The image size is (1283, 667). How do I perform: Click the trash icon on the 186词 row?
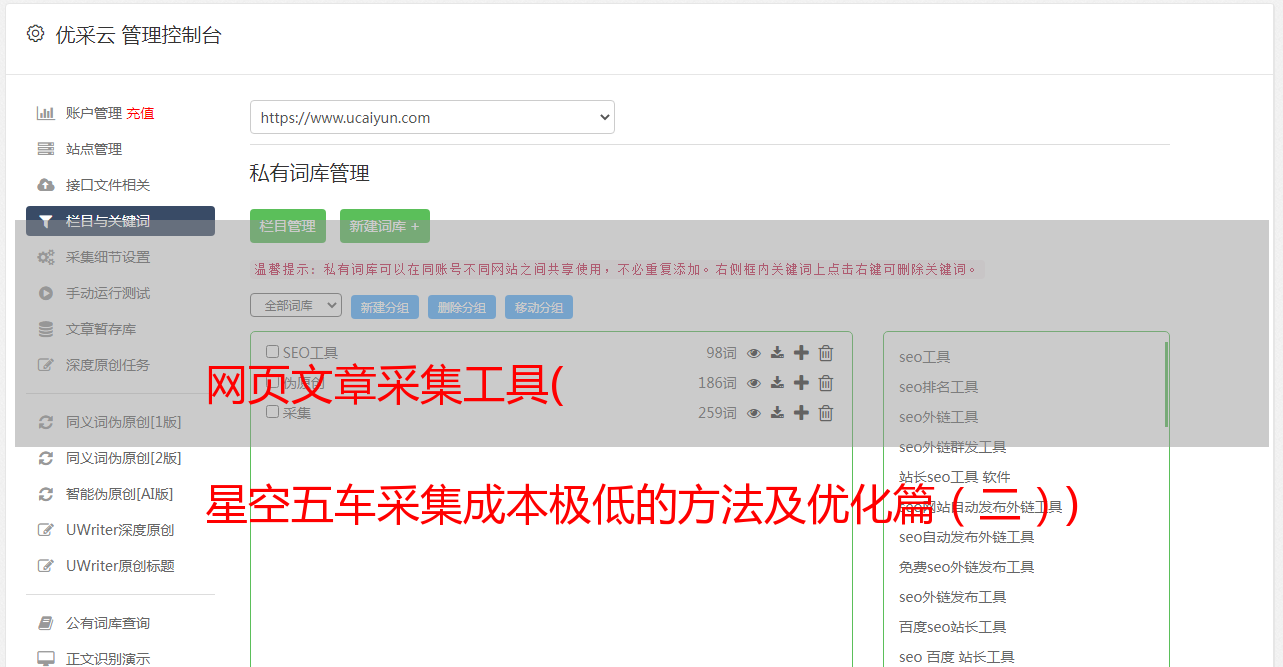coord(826,383)
